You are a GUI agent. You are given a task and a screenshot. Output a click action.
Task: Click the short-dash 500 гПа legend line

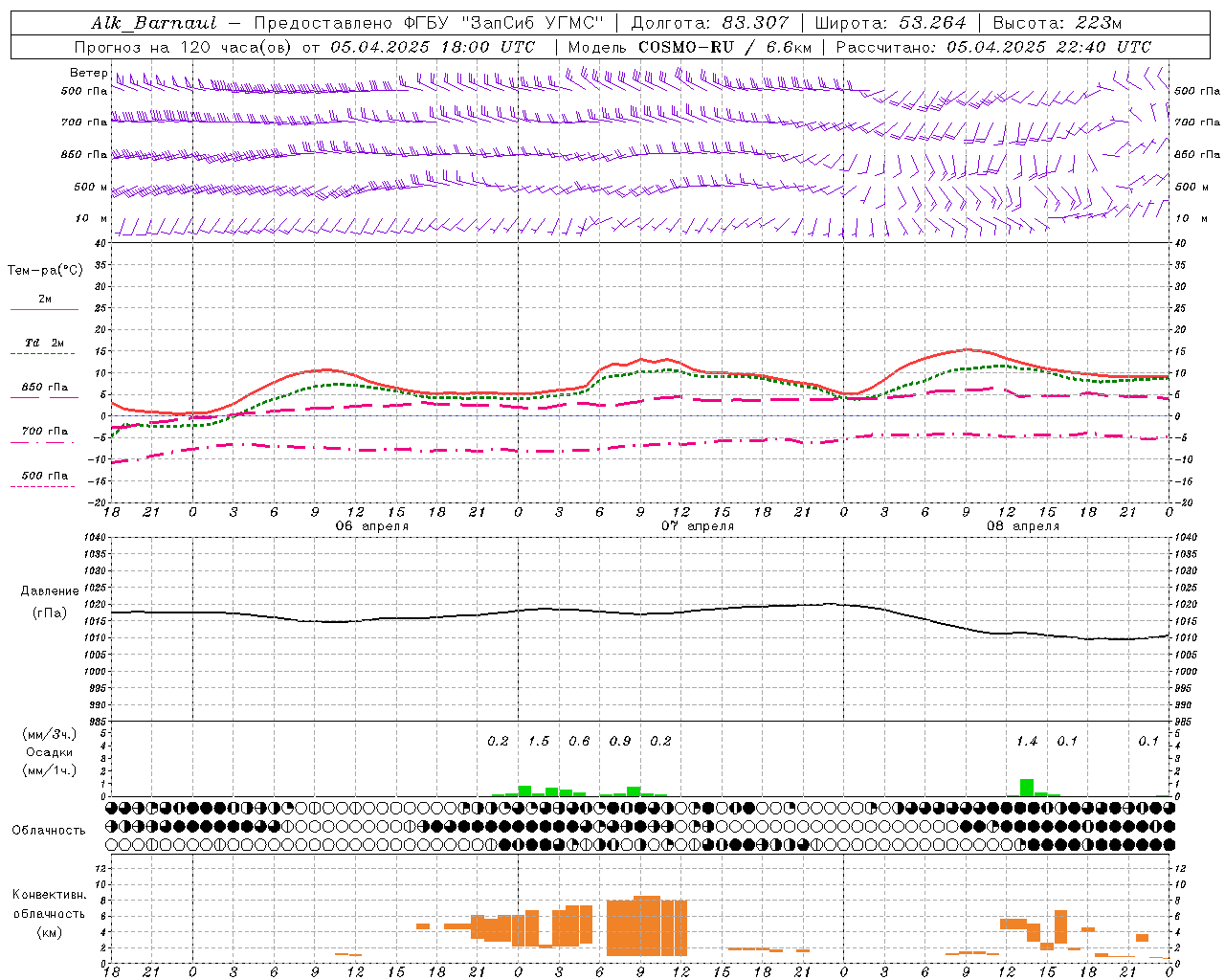pos(42,486)
